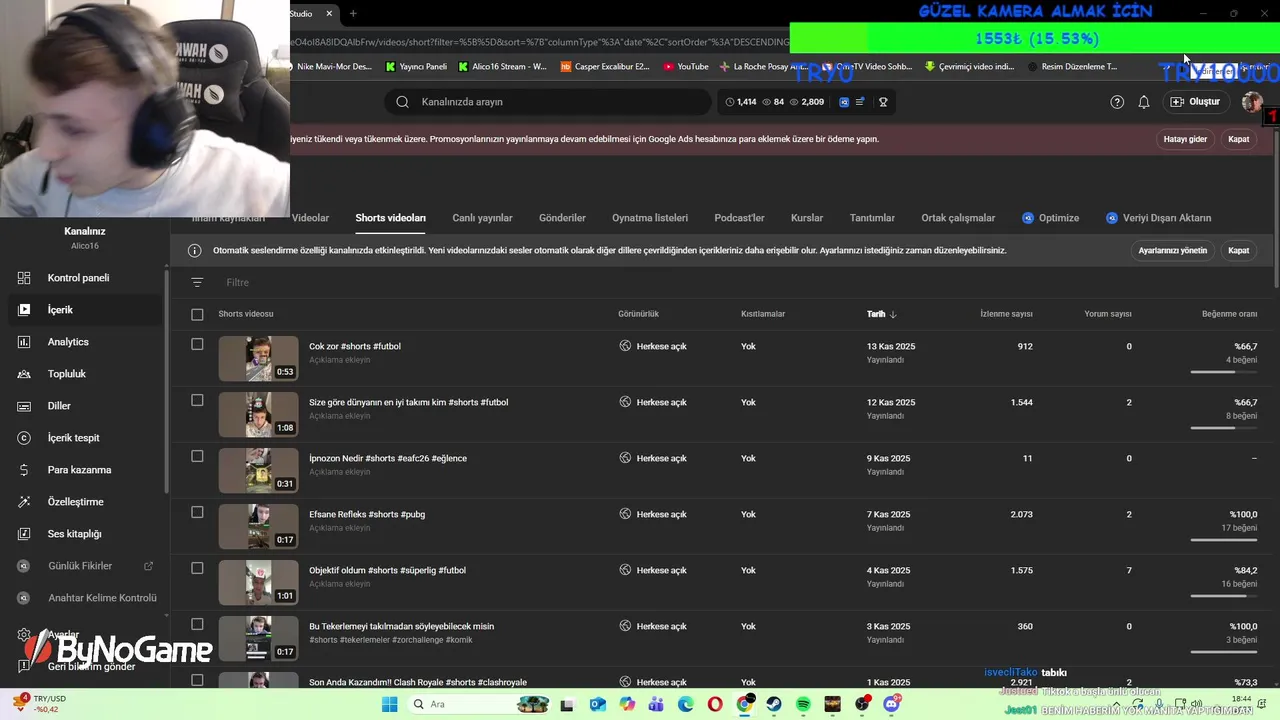Click the filter lines icon

[x=197, y=283]
